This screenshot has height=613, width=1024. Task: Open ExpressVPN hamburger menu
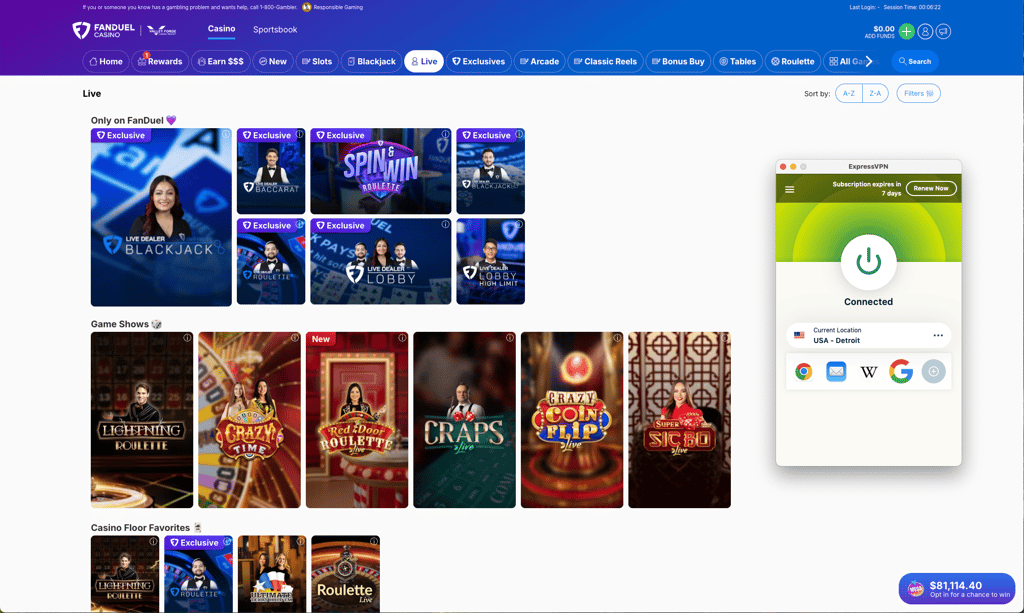[x=790, y=189]
